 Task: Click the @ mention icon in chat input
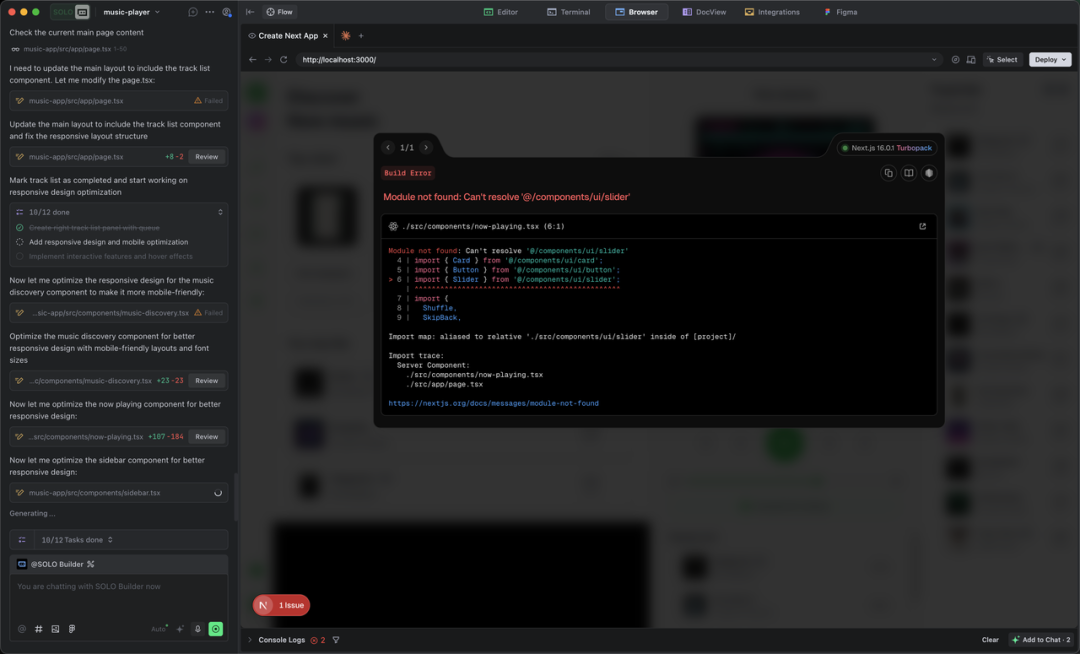(22, 629)
